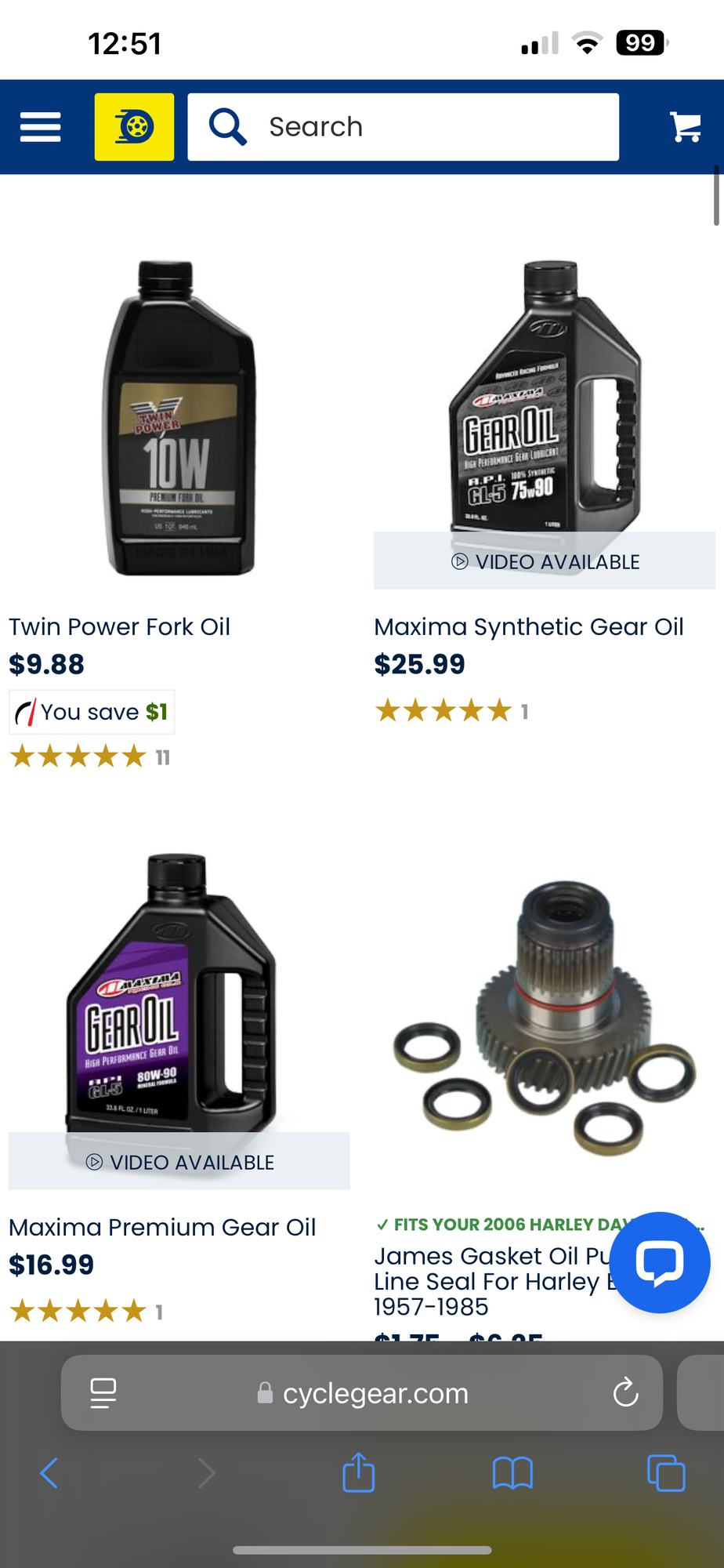Go back to previous page
The image size is (724, 1568).
49,1473
